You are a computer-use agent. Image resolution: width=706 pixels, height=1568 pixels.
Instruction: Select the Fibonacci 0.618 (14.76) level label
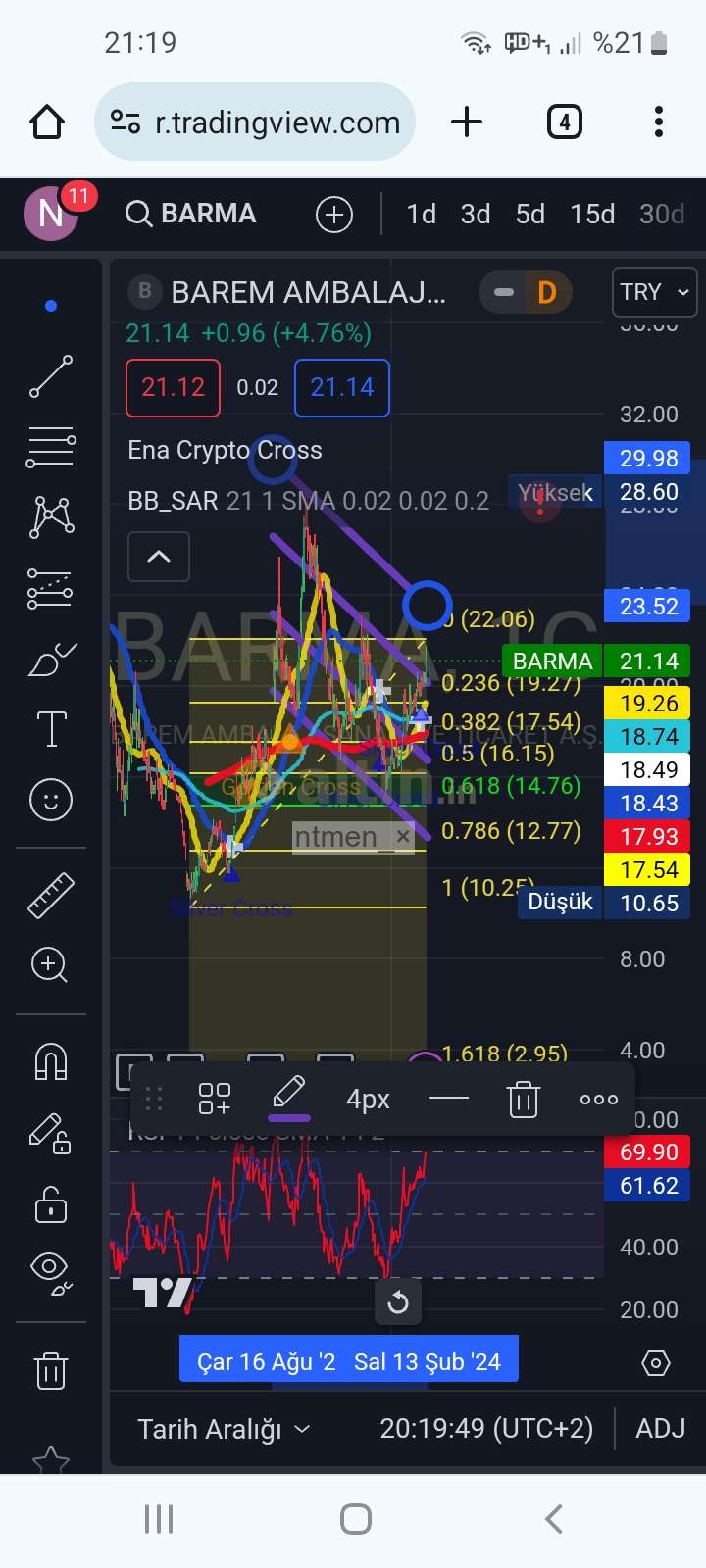pyautogui.click(x=511, y=786)
